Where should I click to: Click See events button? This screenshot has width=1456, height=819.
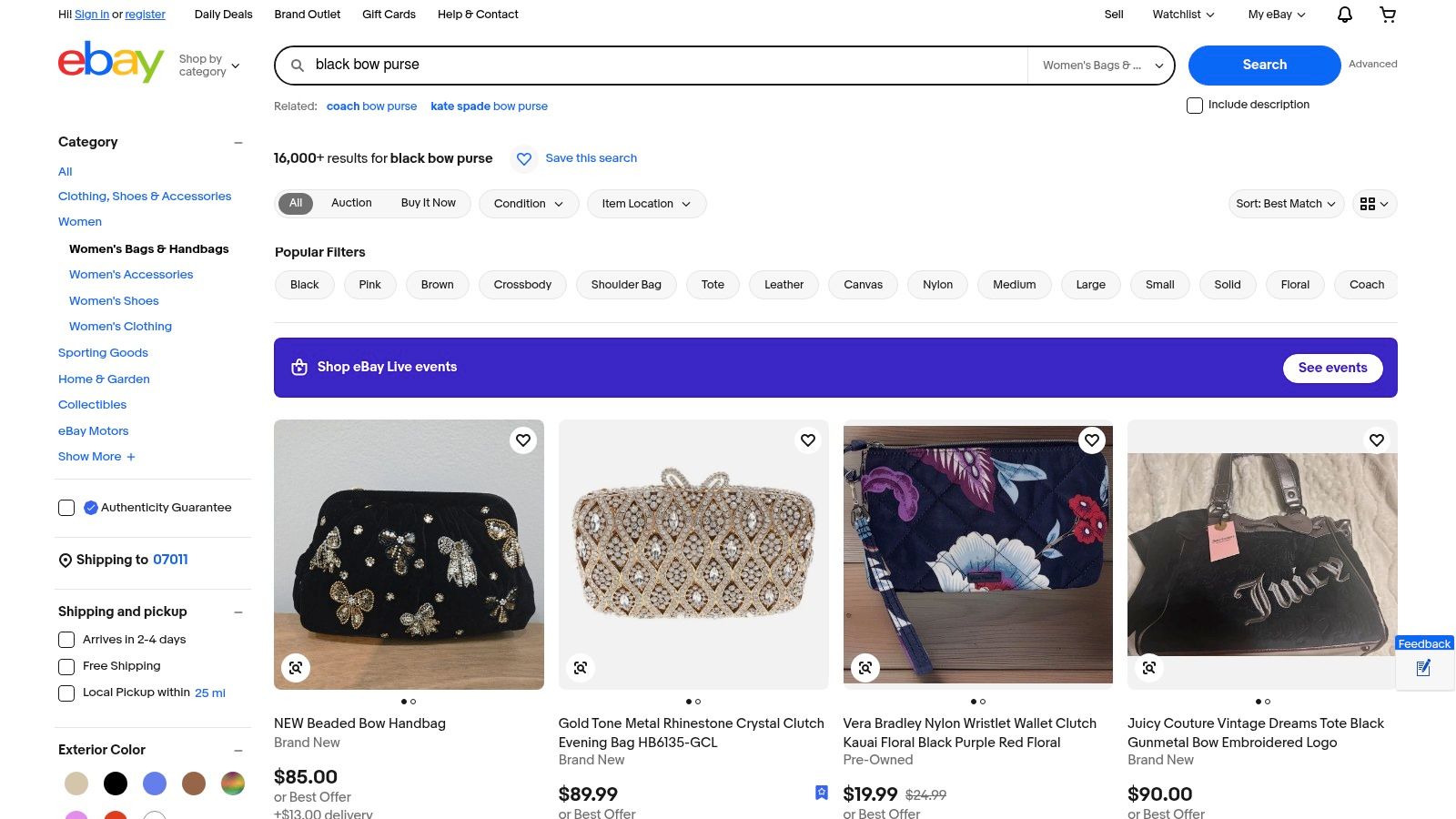pyautogui.click(x=1332, y=368)
